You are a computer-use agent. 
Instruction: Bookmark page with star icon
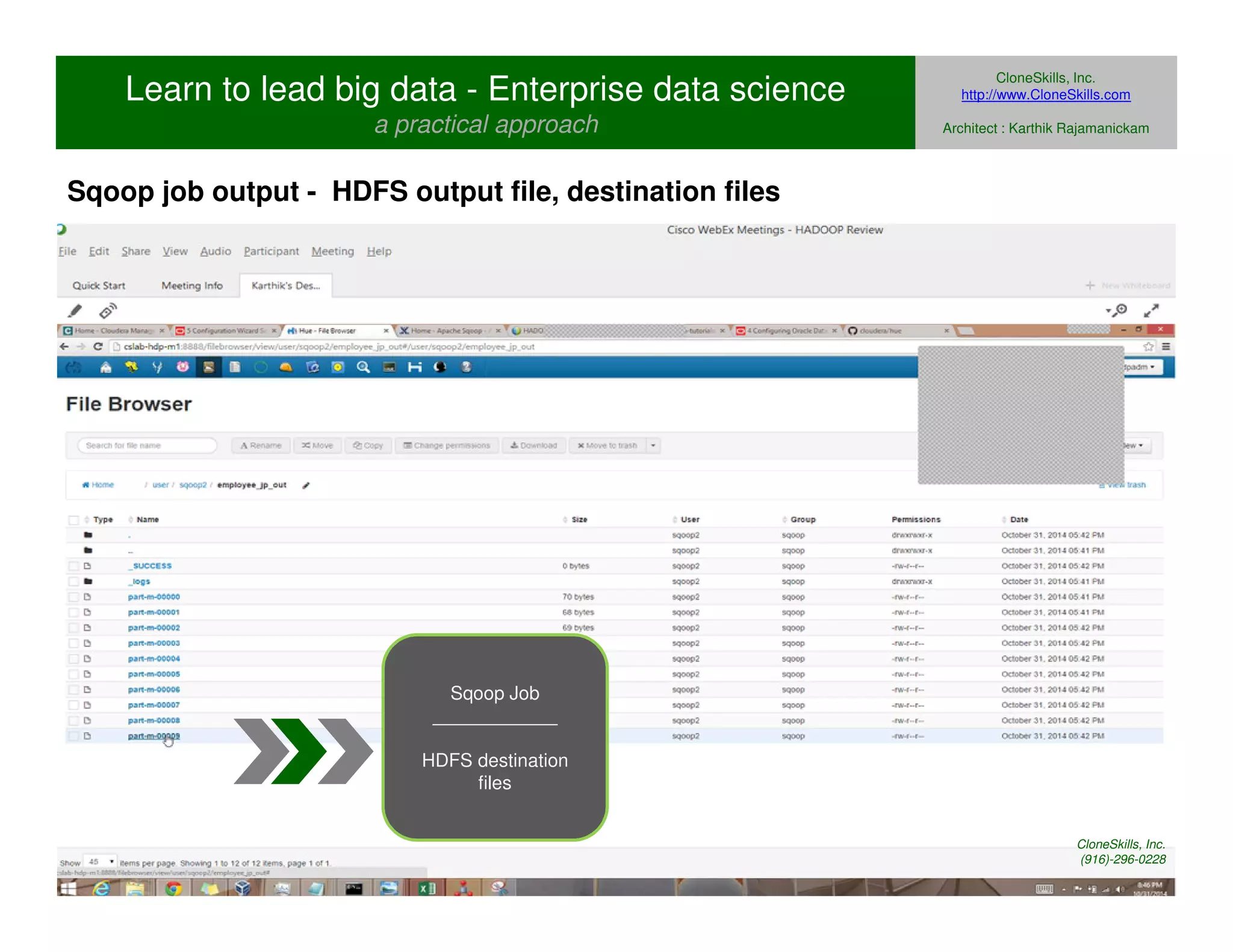click(1149, 347)
